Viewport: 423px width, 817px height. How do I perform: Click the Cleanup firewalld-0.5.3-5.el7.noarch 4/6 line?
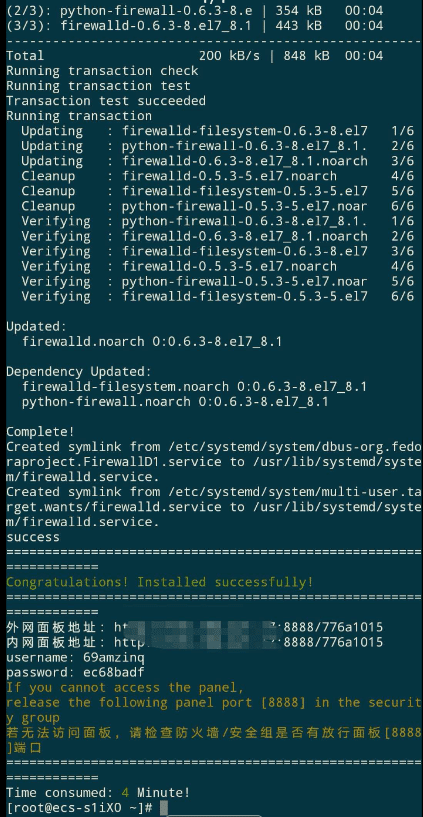tap(217, 176)
